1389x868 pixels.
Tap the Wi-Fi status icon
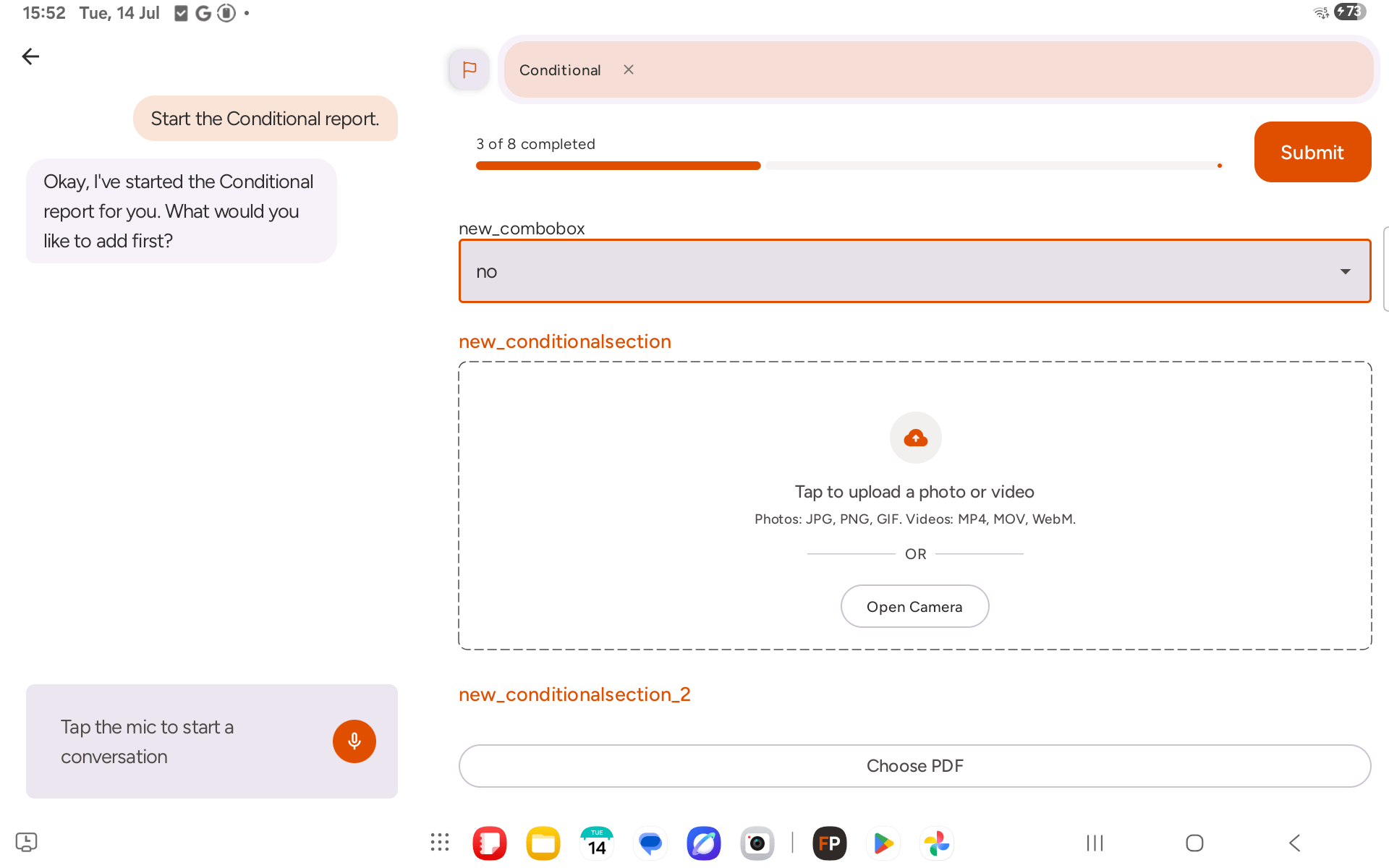(x=1321, y=12)
